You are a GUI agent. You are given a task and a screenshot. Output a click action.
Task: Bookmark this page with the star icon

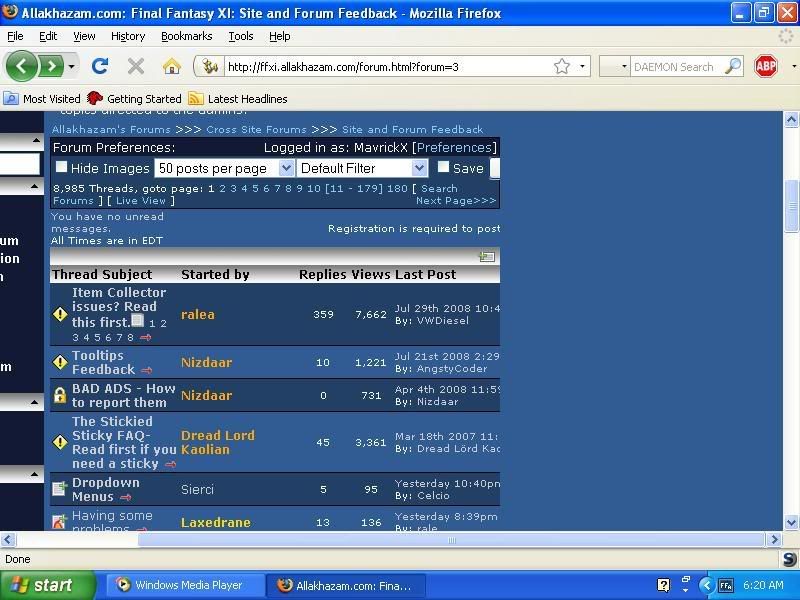click(562, 66)
